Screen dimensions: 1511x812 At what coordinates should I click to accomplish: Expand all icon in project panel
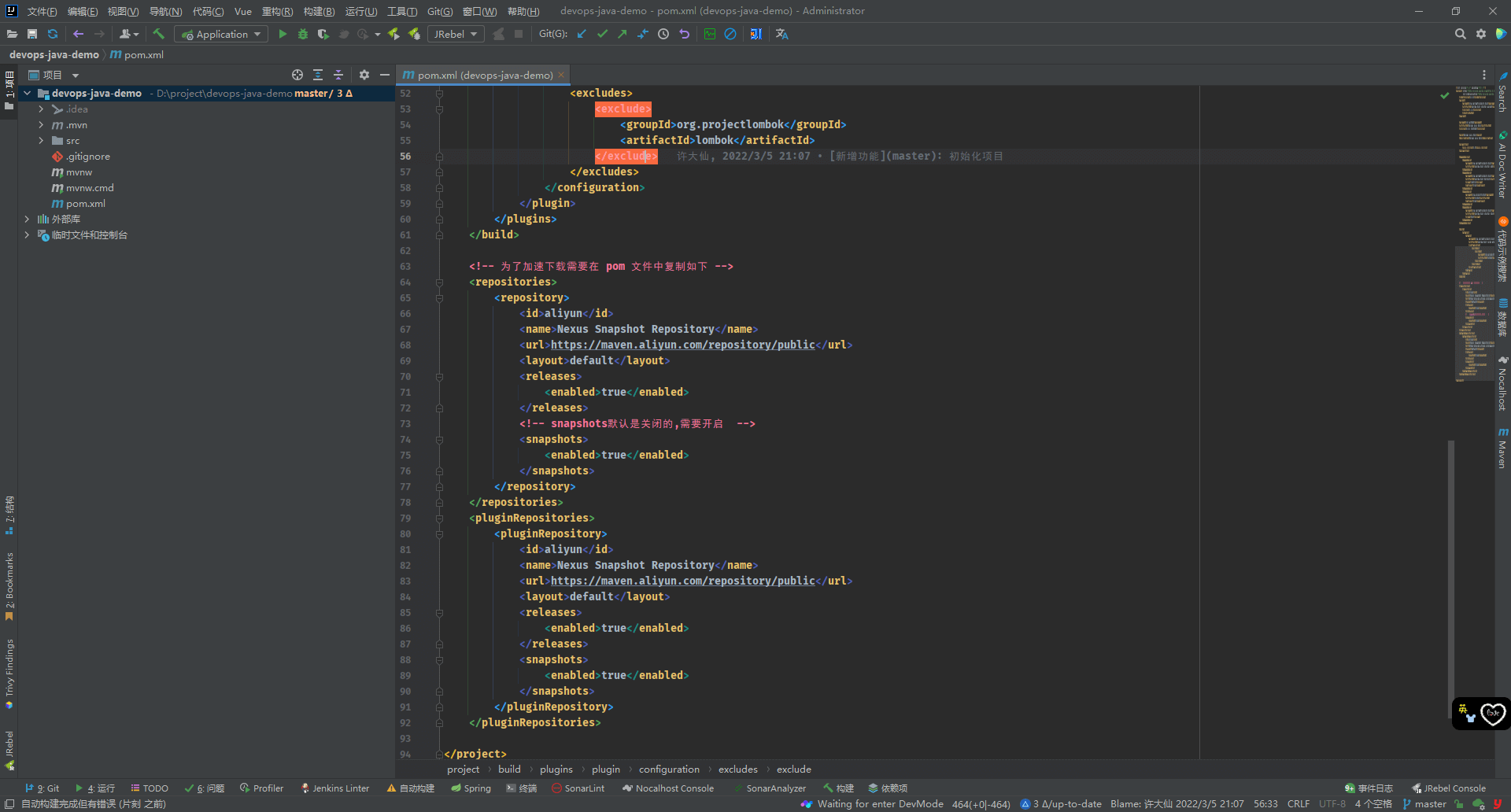318,75
